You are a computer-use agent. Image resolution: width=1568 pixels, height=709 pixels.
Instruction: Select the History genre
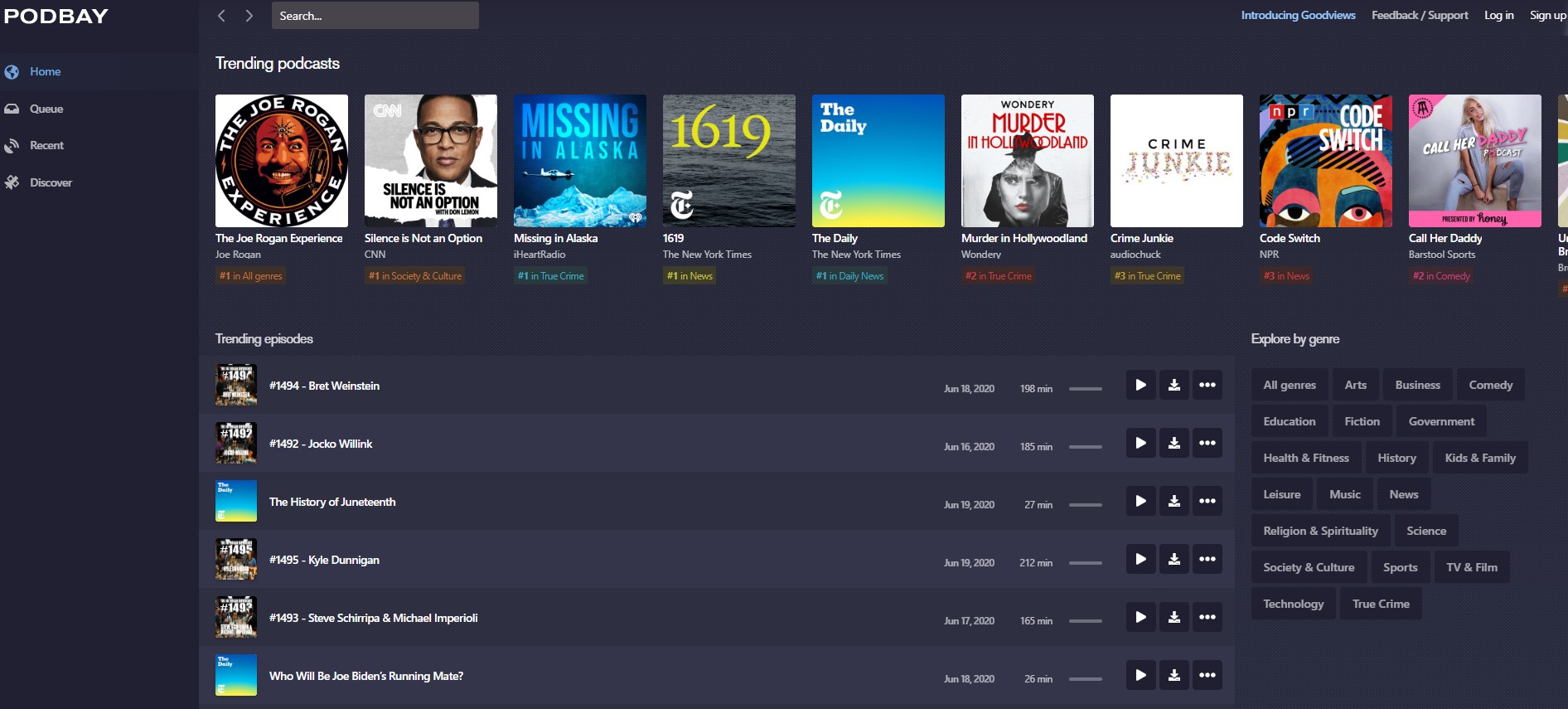point(1397,458)
